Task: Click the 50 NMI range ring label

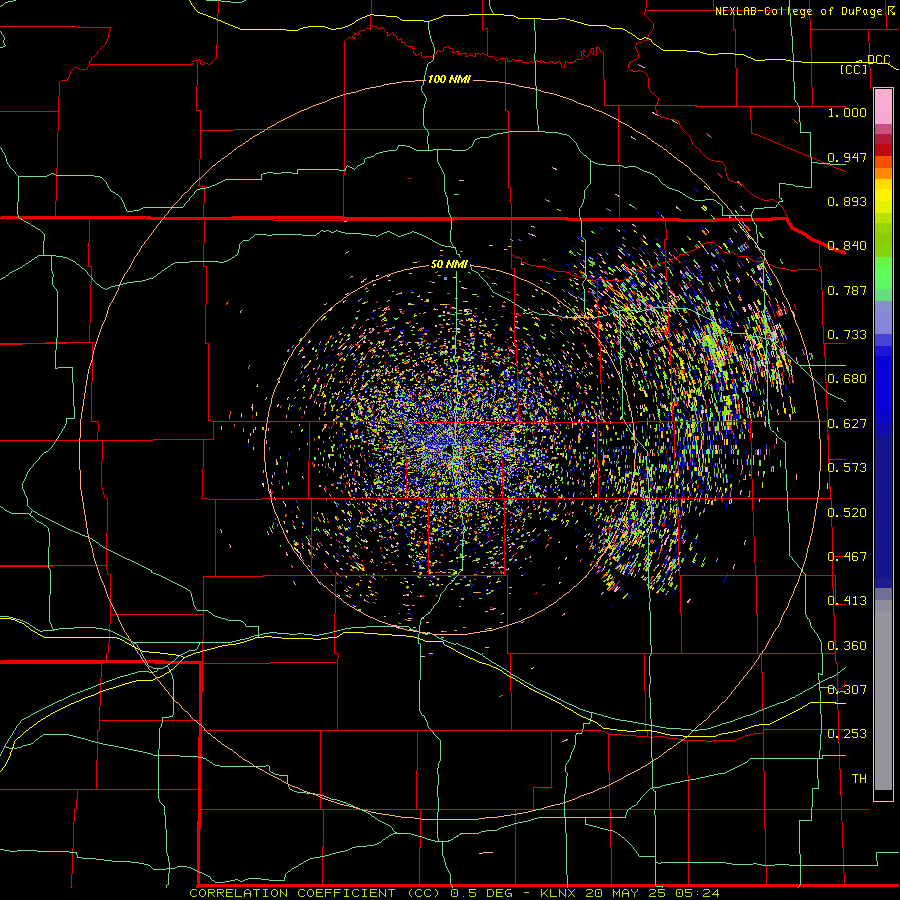Action: coord(449,265)
